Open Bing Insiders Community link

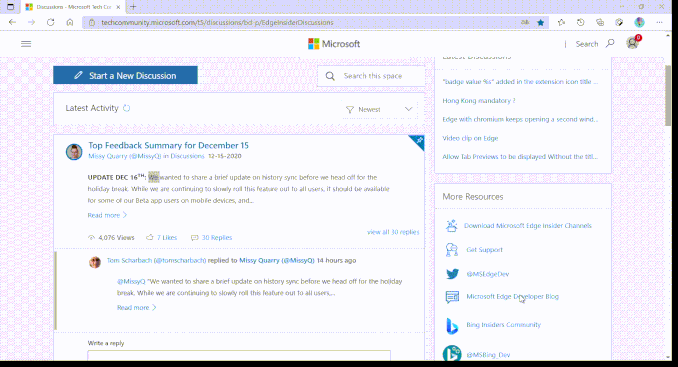coord(503,324)
